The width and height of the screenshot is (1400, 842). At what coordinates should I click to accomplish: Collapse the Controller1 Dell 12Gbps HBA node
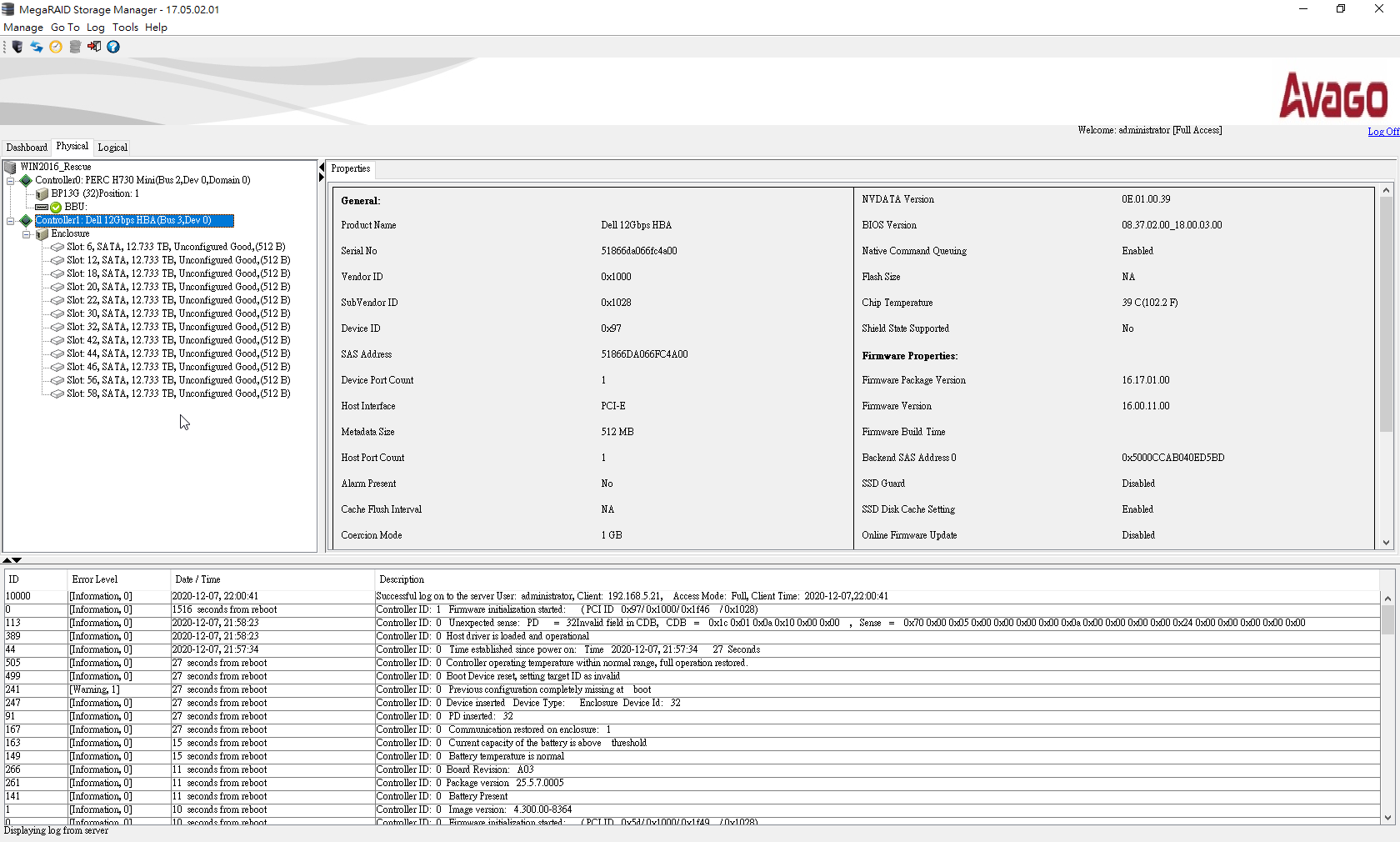(11, 221)
